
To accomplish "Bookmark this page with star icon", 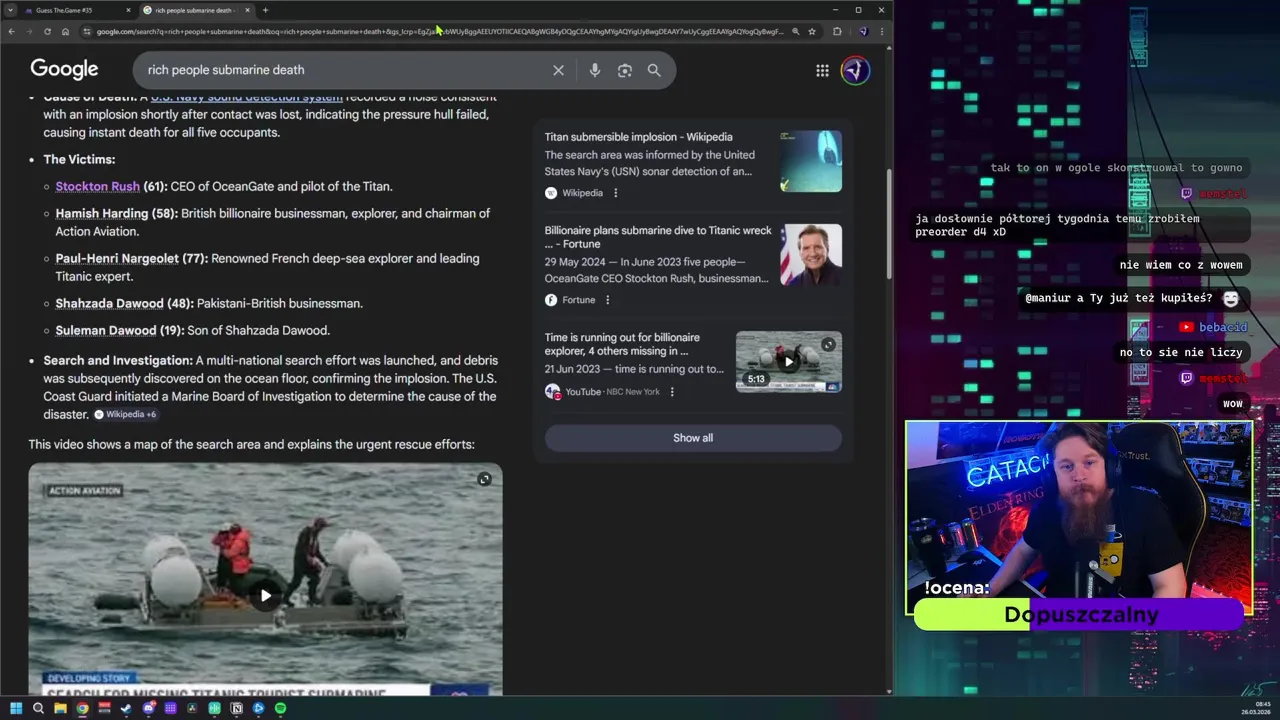I will point(812,31).
